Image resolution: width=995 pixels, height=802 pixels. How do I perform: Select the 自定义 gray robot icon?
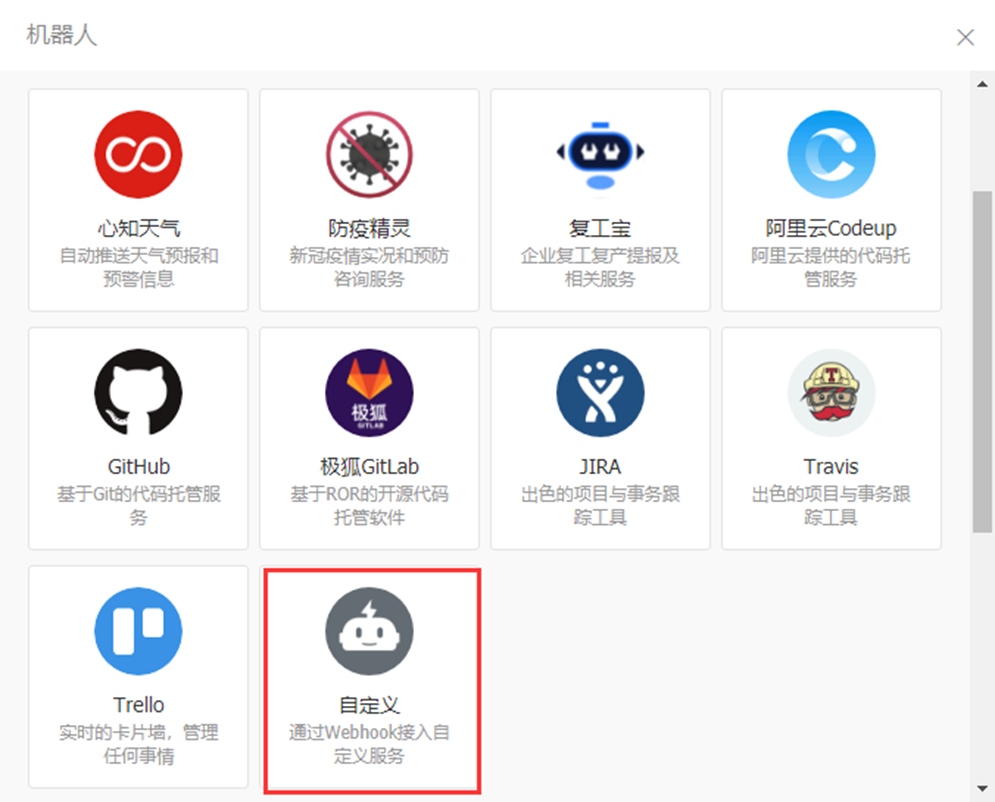[x=369, y=631]
